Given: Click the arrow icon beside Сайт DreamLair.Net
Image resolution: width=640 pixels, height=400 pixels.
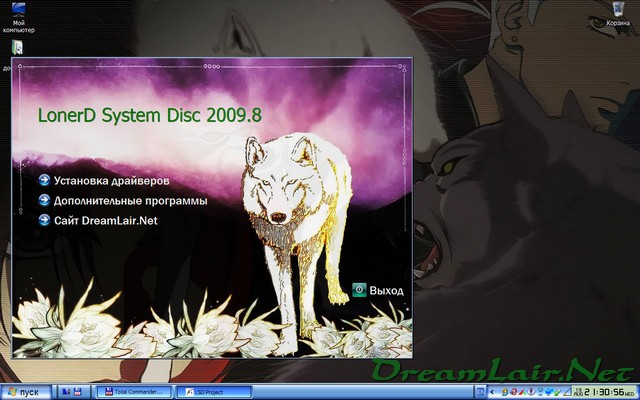Looking at the screenshot, I should point(44,219).
